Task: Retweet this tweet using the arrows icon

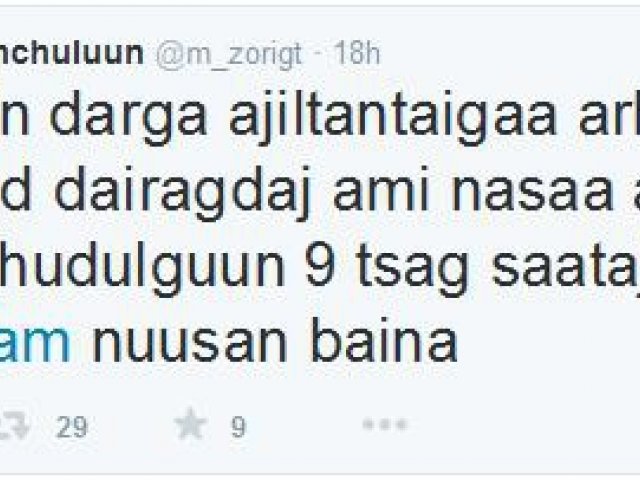Action: click(13, 426)
